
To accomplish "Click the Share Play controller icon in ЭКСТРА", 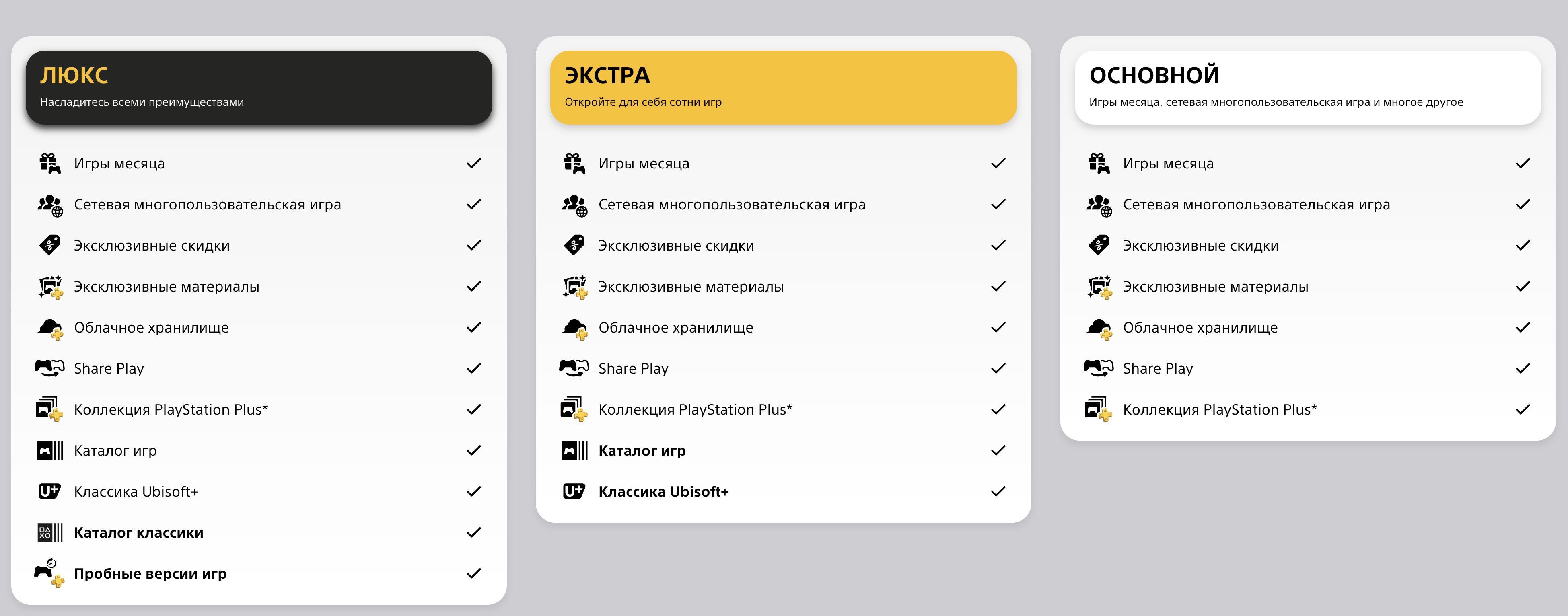I will pyautogui.click(x=574, y=368).
